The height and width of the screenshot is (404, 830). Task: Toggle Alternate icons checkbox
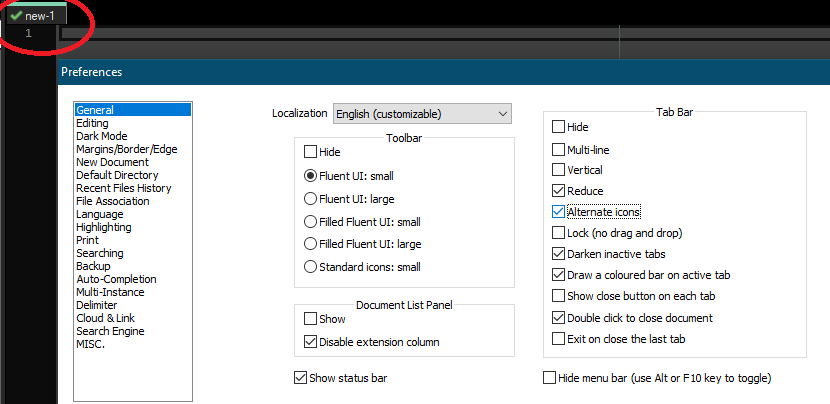pos(558,212)
